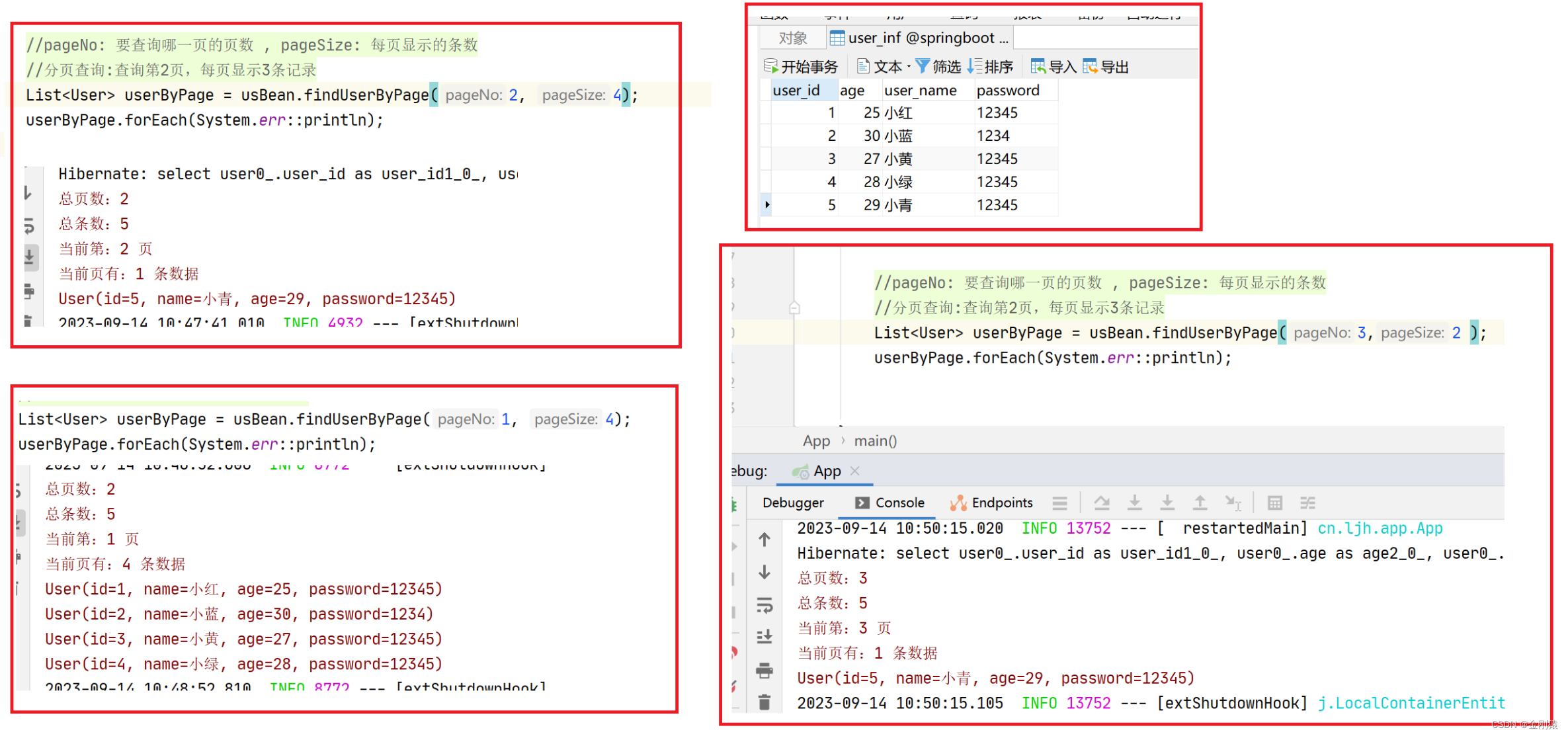Click the 开始事务 begin transaction icon
Screen dimensions: 1568x736
click(770, 66)
